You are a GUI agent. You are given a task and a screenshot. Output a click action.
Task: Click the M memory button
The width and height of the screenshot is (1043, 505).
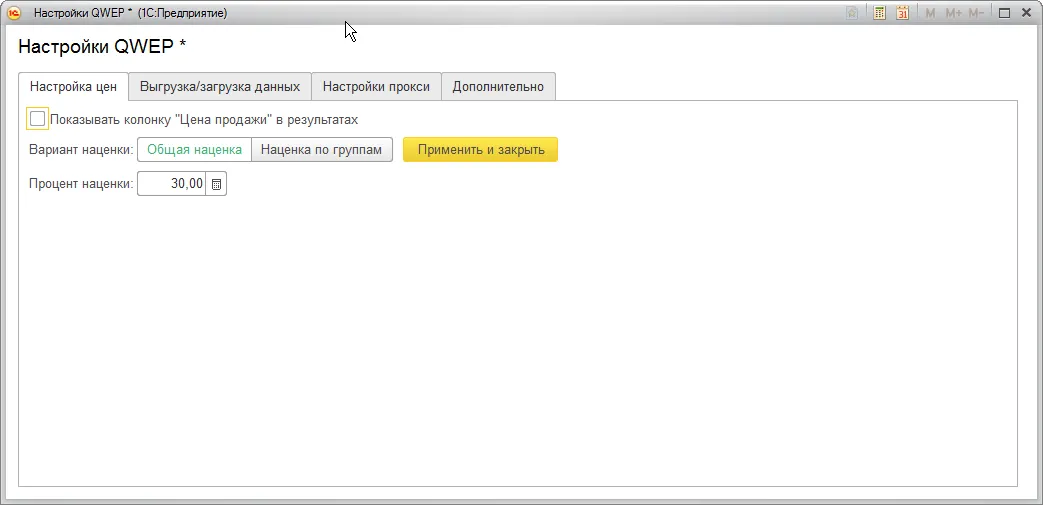tap(931, 13)
